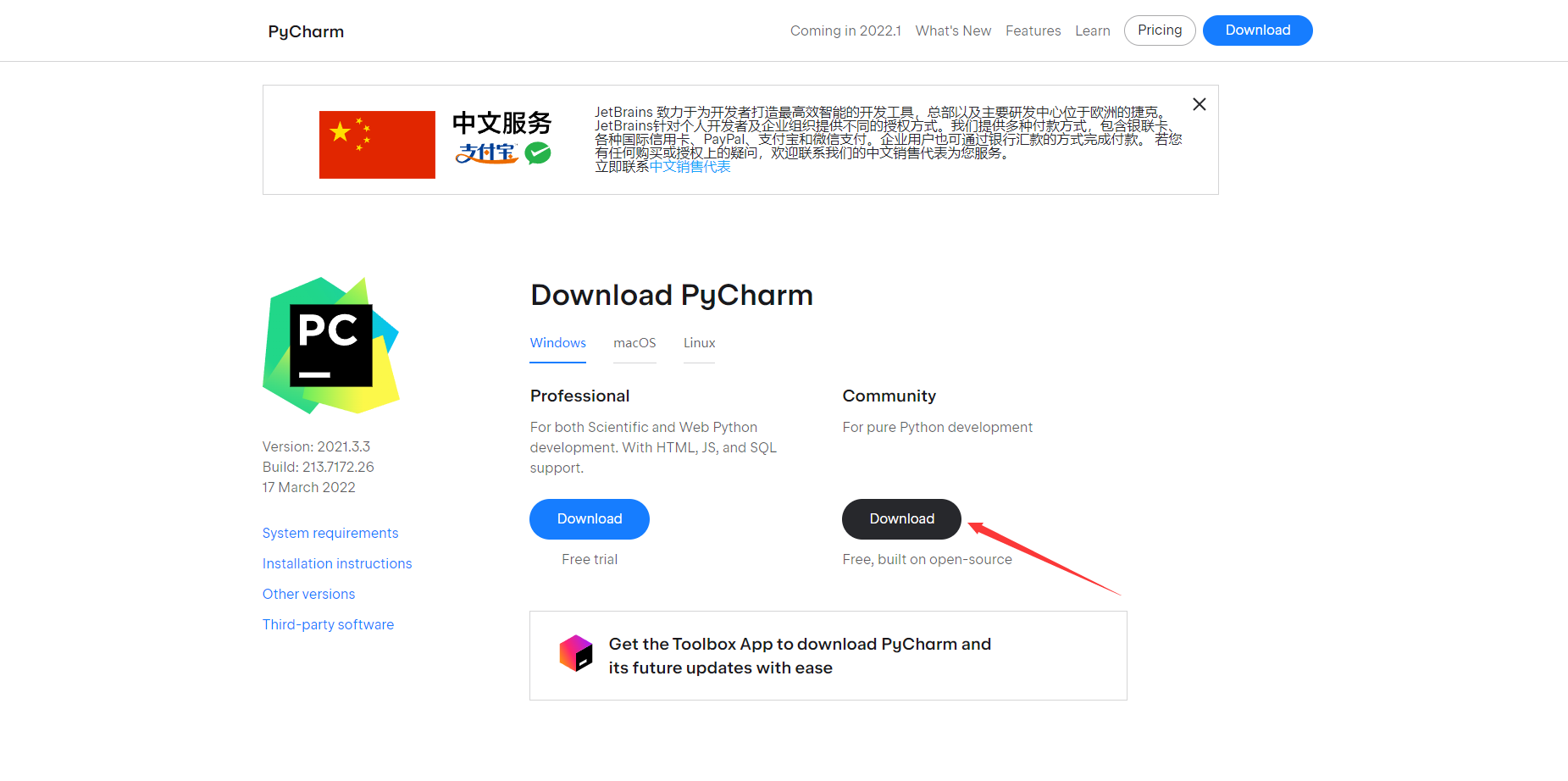Click the PyCharm logo text in header
1568x781 pixels.
click(306, 31)
